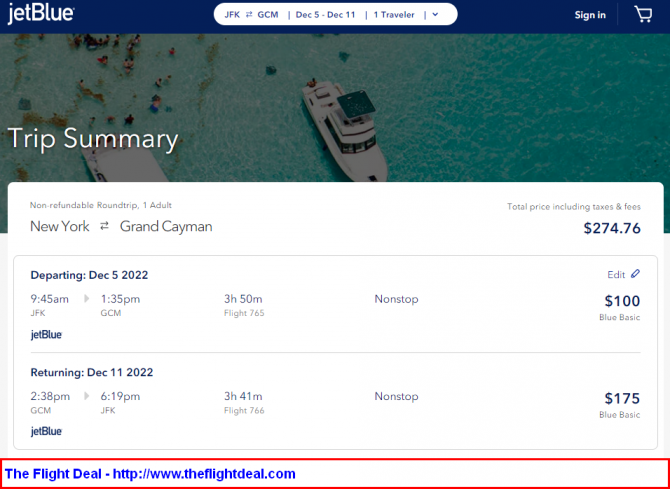Click Flight 766 label
The height and width of the screenshot is (489, 670).
pyautogui.click(x=244, y=410)
